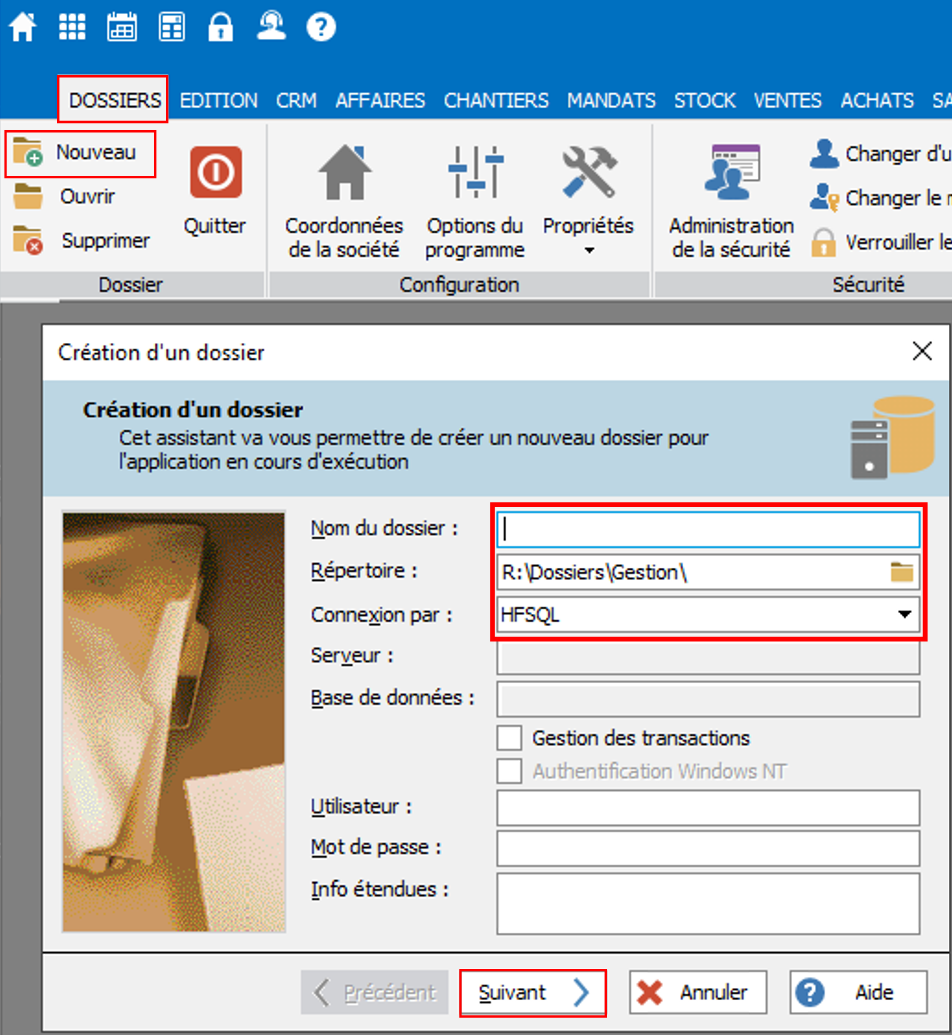Click the Base de données field

point(708,700)
